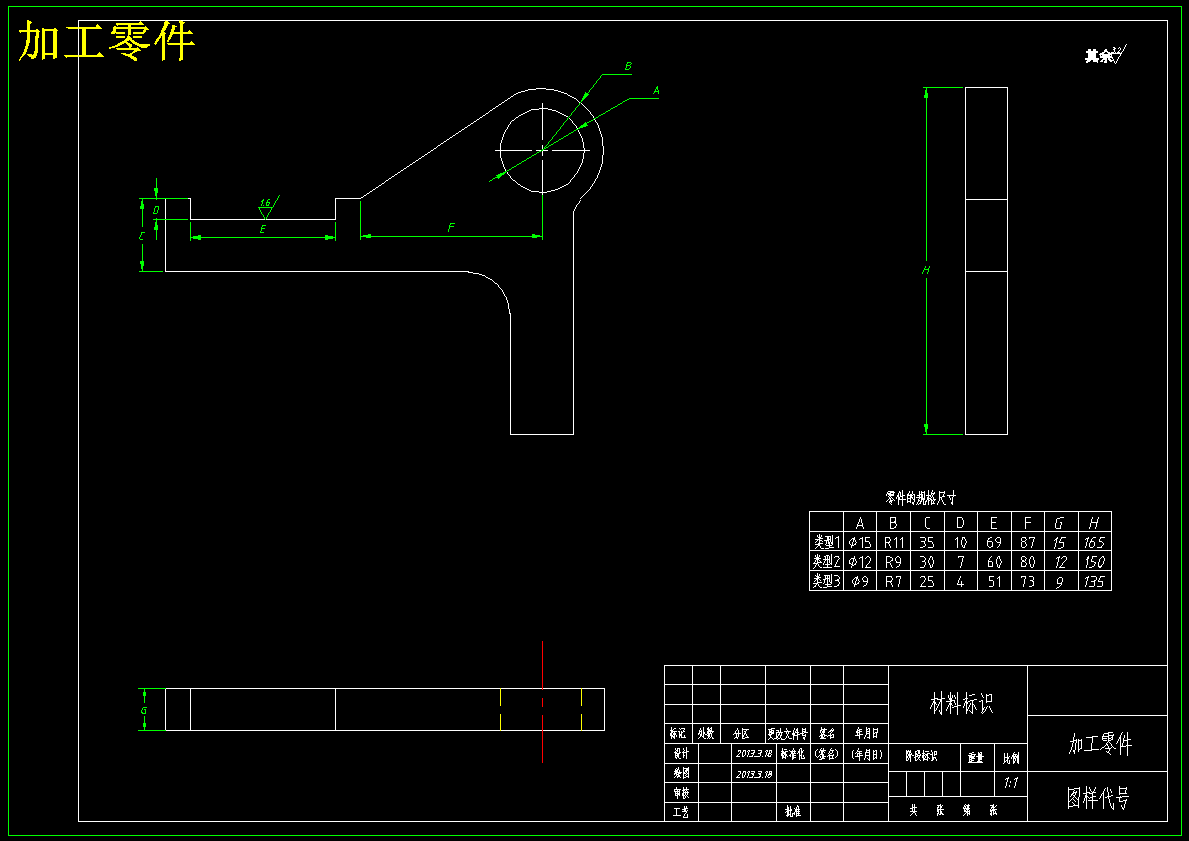Click the G dimension label beside the bottom view
This screenshot has width=1189, height=841.
click(x=144, y=711)
